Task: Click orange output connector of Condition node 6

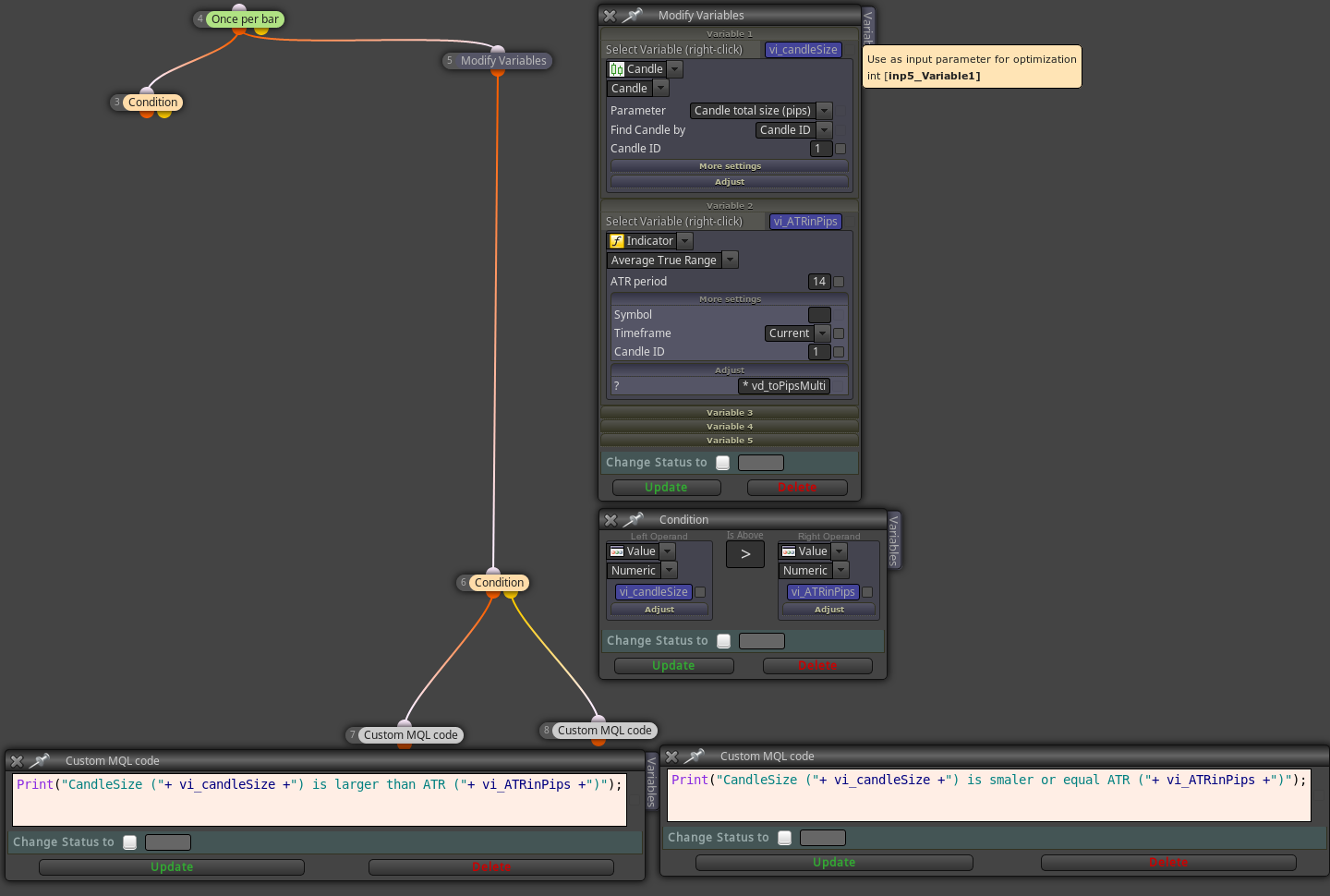Action: (493, 594)
